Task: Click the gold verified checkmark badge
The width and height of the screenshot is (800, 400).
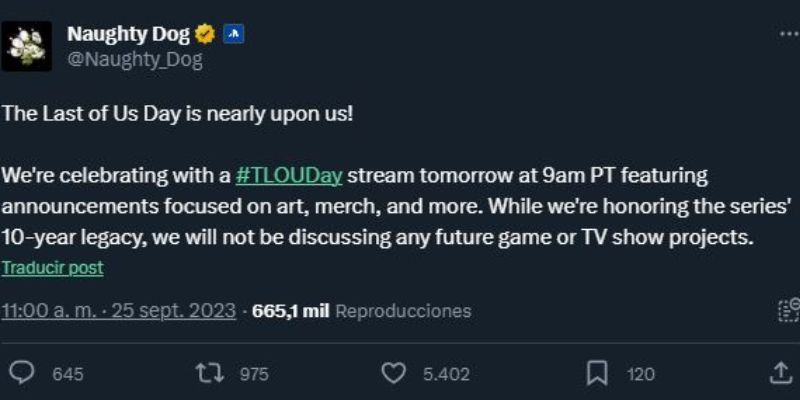Action: (204, 34)
